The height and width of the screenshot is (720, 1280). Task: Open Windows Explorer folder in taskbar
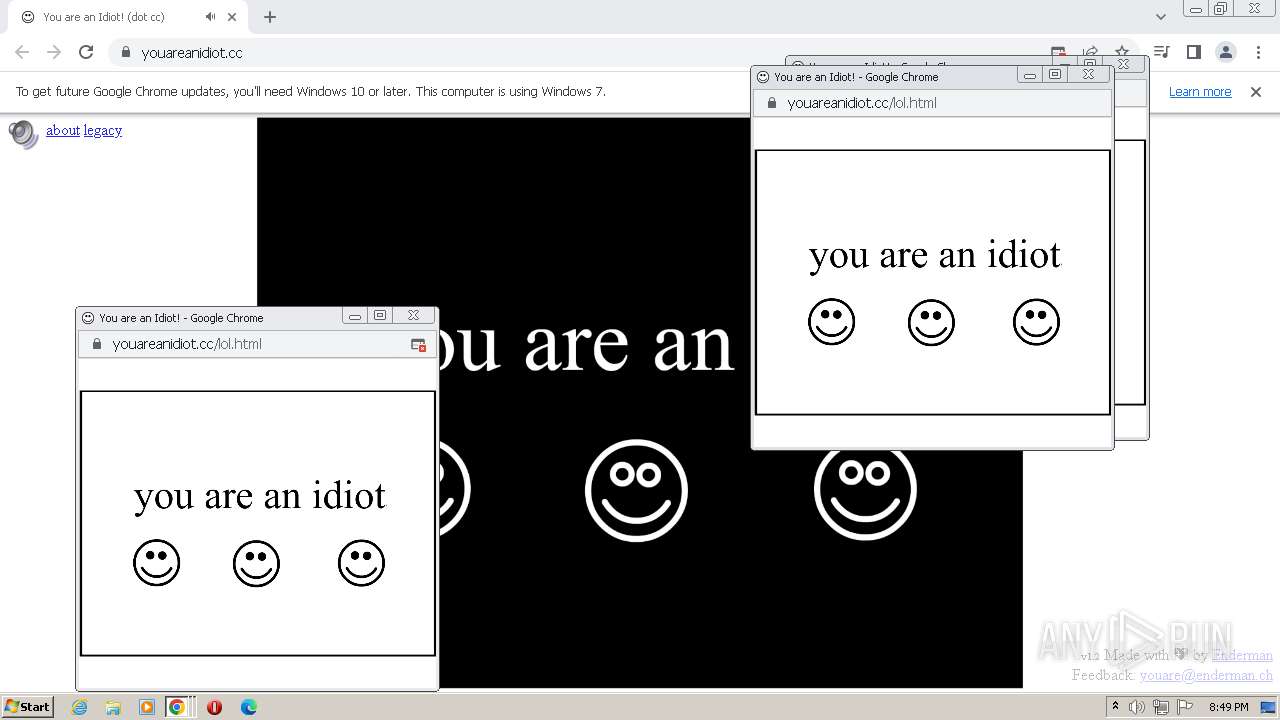point(113,707)
